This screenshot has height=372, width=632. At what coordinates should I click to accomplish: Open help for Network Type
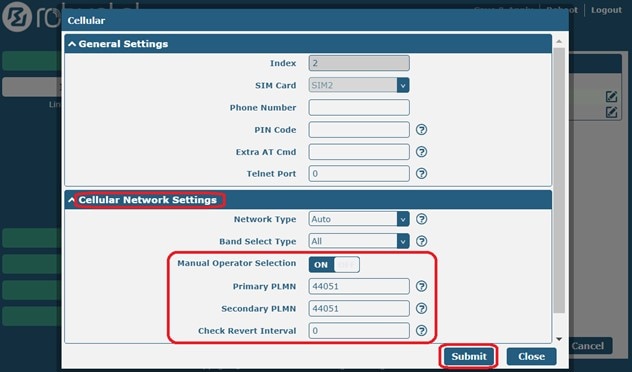pyautogui.click(x=421, y=219)
